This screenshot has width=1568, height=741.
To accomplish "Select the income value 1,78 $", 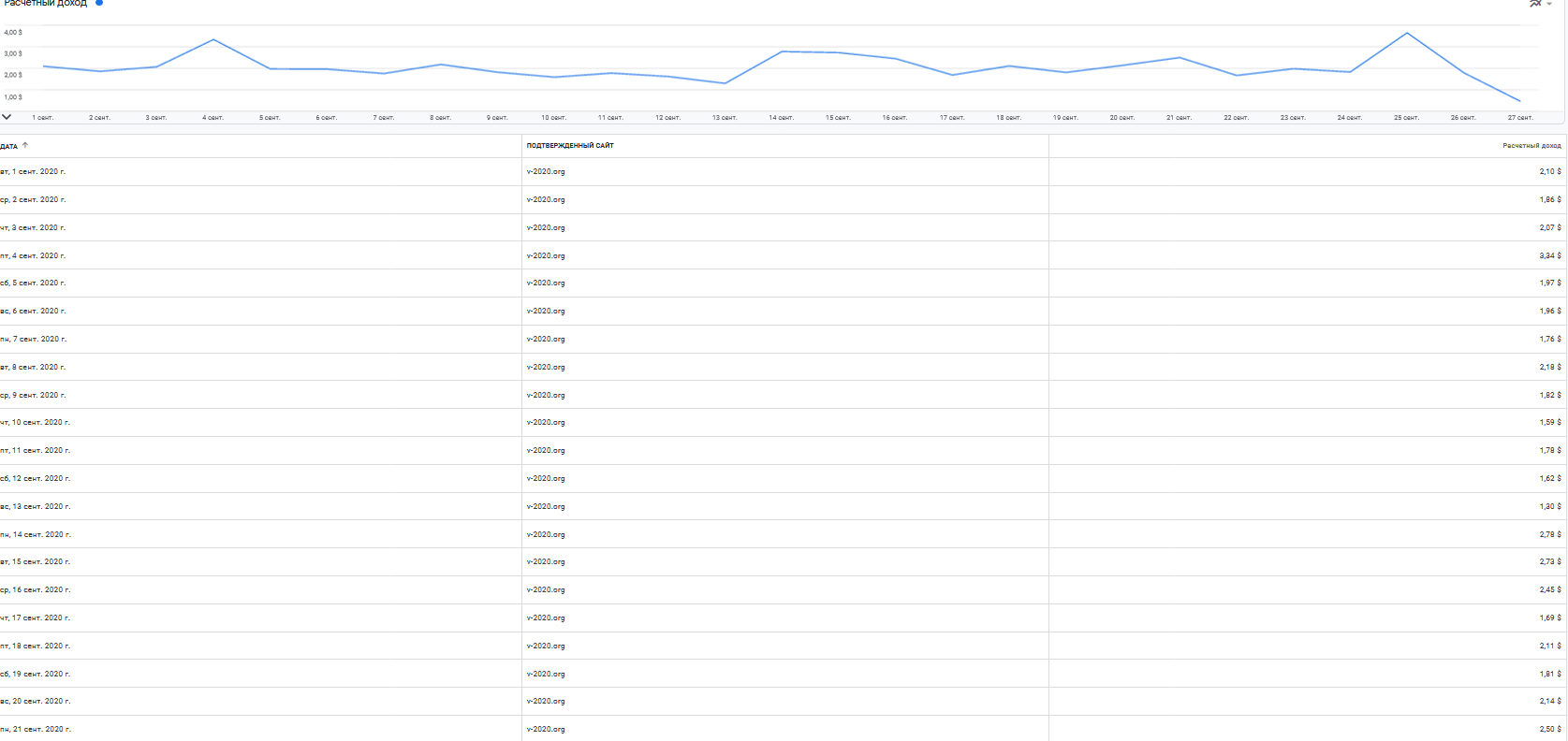I will click(x=1550, y=451).
